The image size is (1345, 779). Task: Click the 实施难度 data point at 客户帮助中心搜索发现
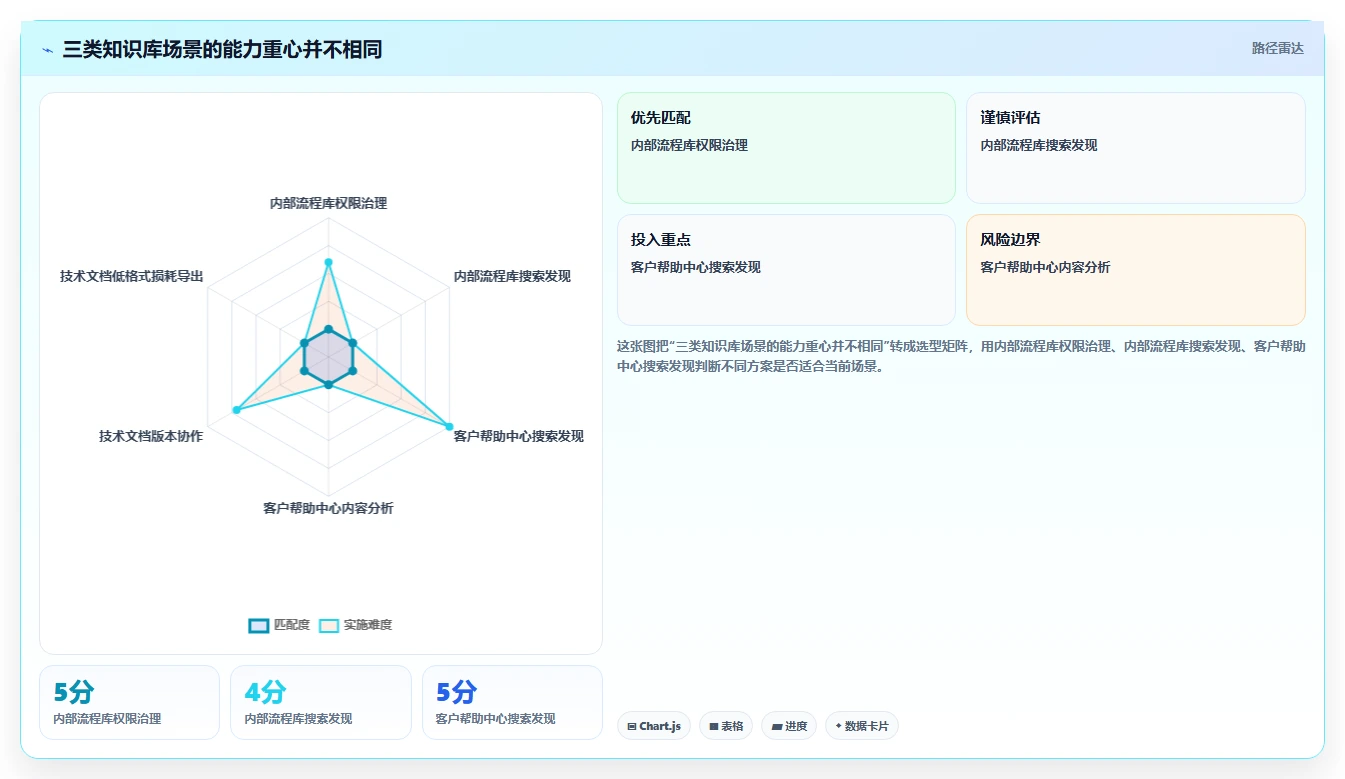point(449,427)
